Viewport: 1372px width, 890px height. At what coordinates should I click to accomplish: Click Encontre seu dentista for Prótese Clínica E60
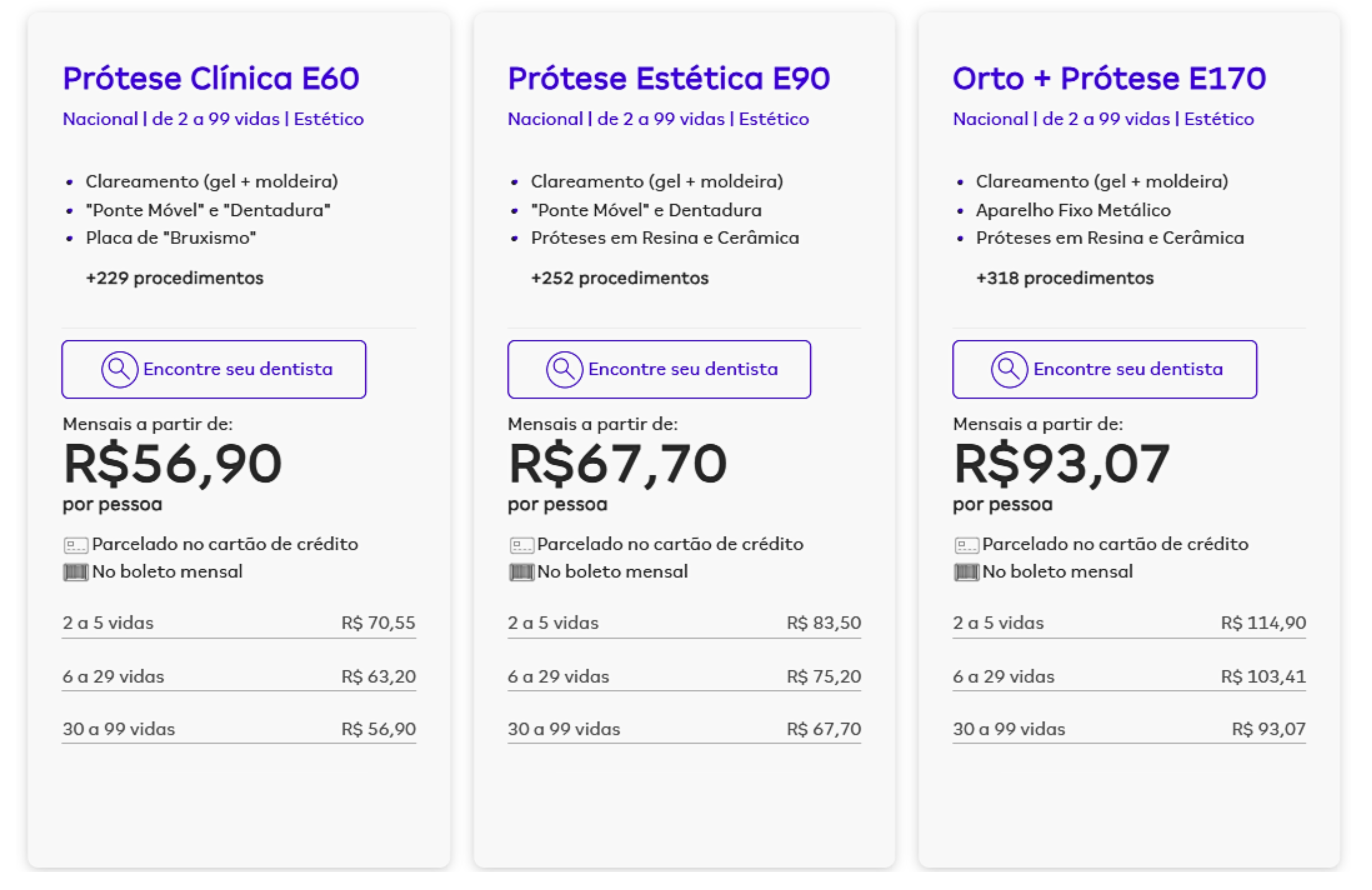(x=214, y=369)
